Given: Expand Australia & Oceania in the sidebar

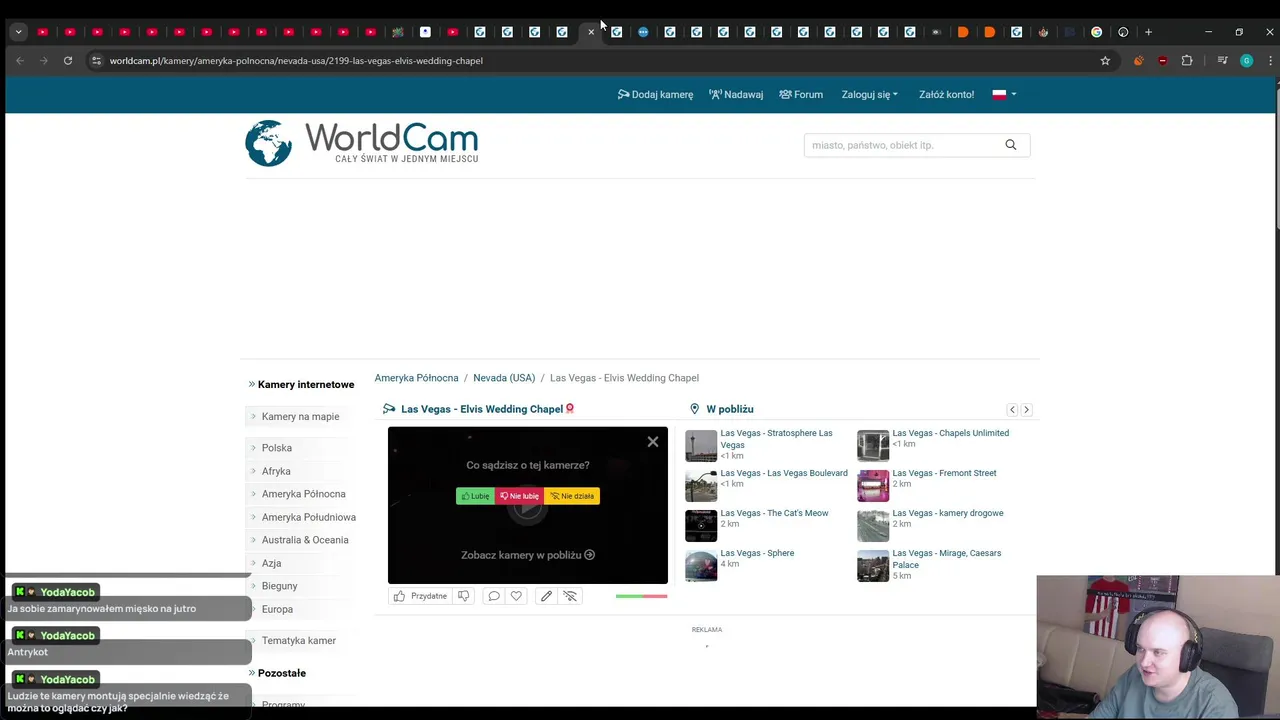Looking at the screenshot, I should (305, 540).
